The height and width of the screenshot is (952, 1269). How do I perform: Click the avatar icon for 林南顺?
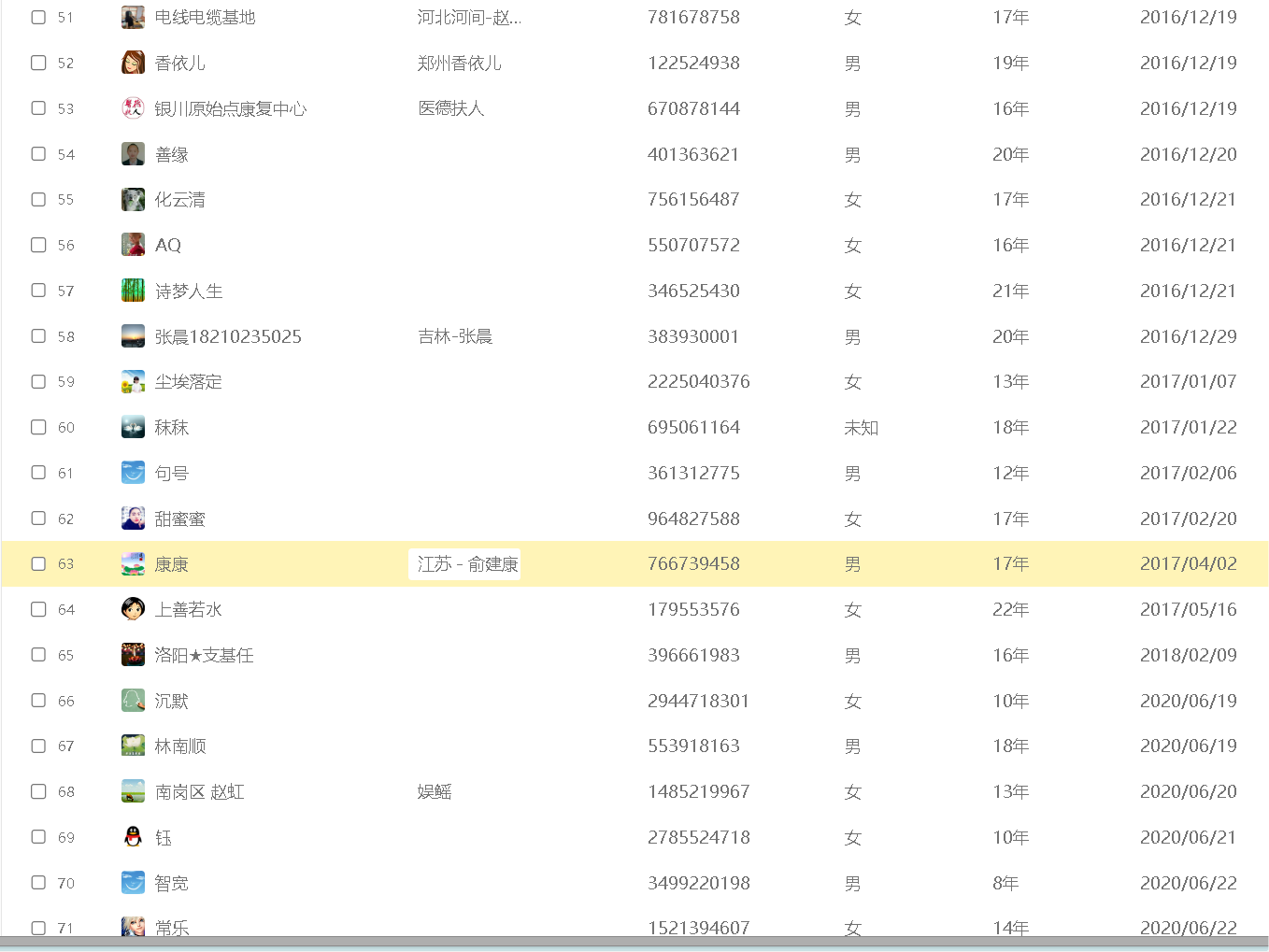click(x=133, y=746)
